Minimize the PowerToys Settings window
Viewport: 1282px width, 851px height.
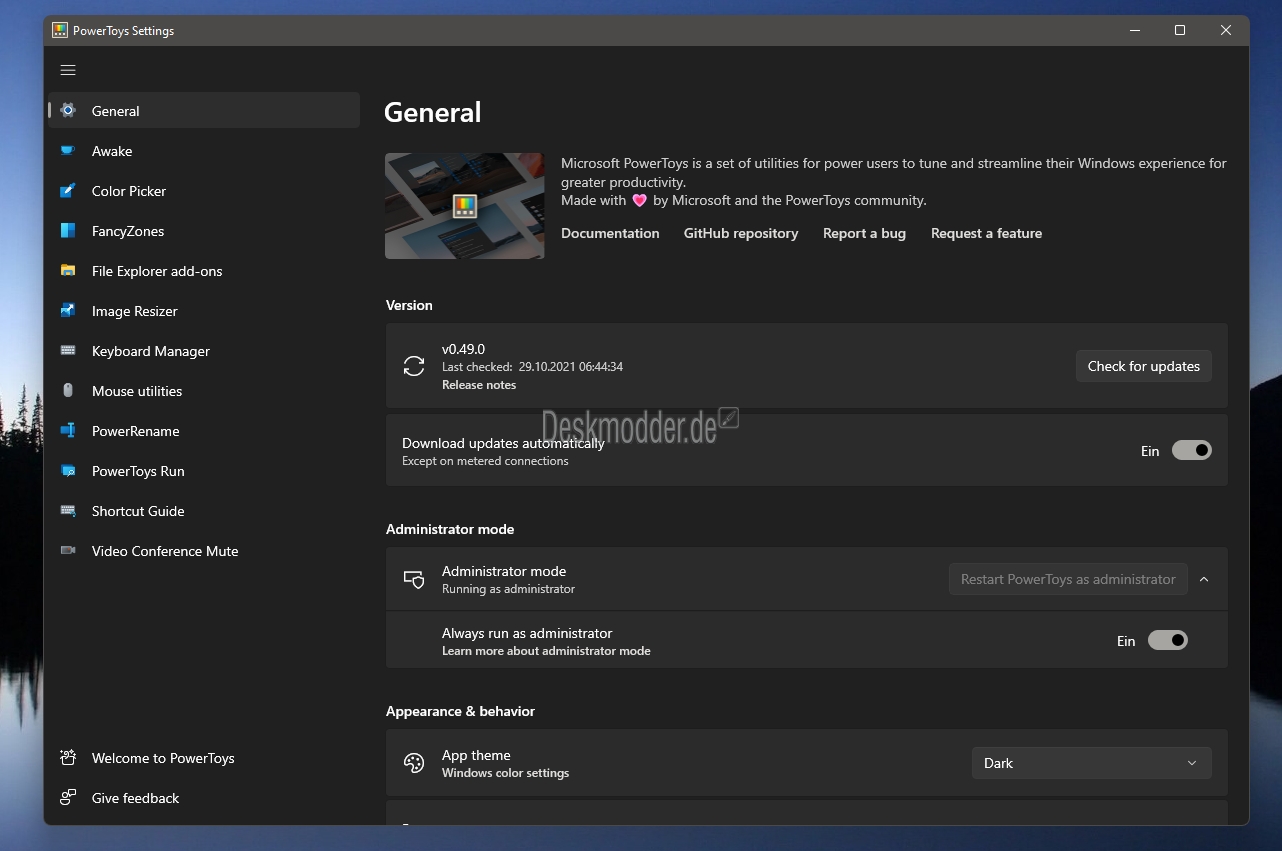[1134, 31]
